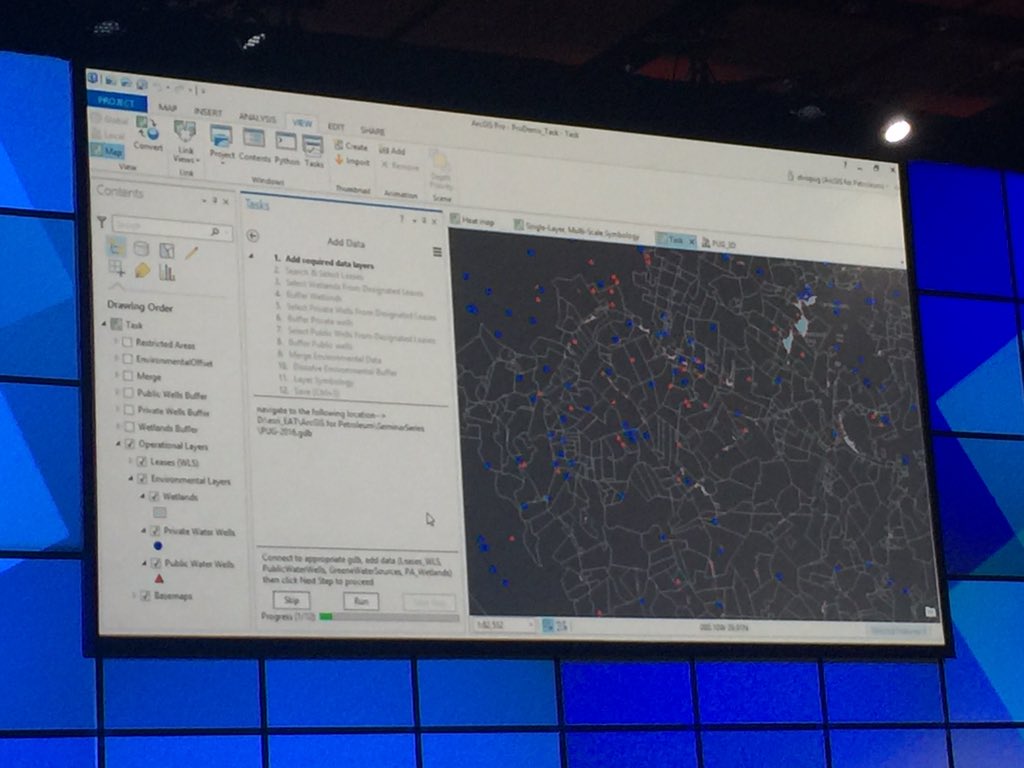
Task: Click search magnifier in Contents pane
Action: (215, 231)
